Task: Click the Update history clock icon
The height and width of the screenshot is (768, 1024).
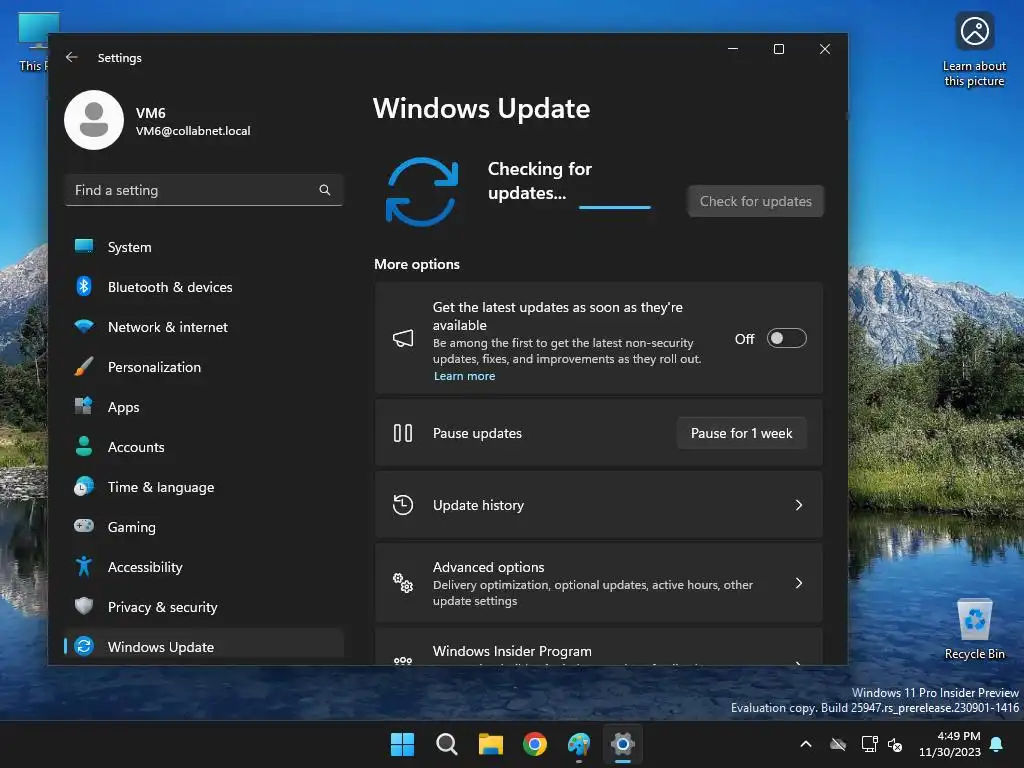Action: (x=403, y=505)
